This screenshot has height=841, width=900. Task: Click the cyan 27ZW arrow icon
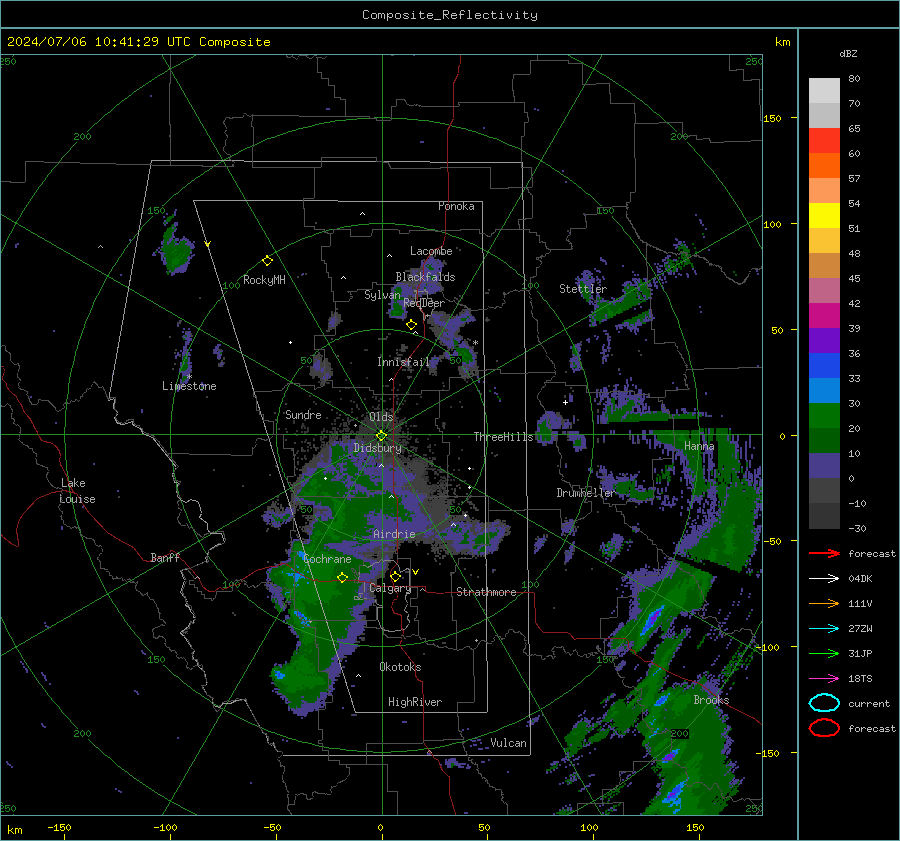pyautogui.click(x=824, y=629)
